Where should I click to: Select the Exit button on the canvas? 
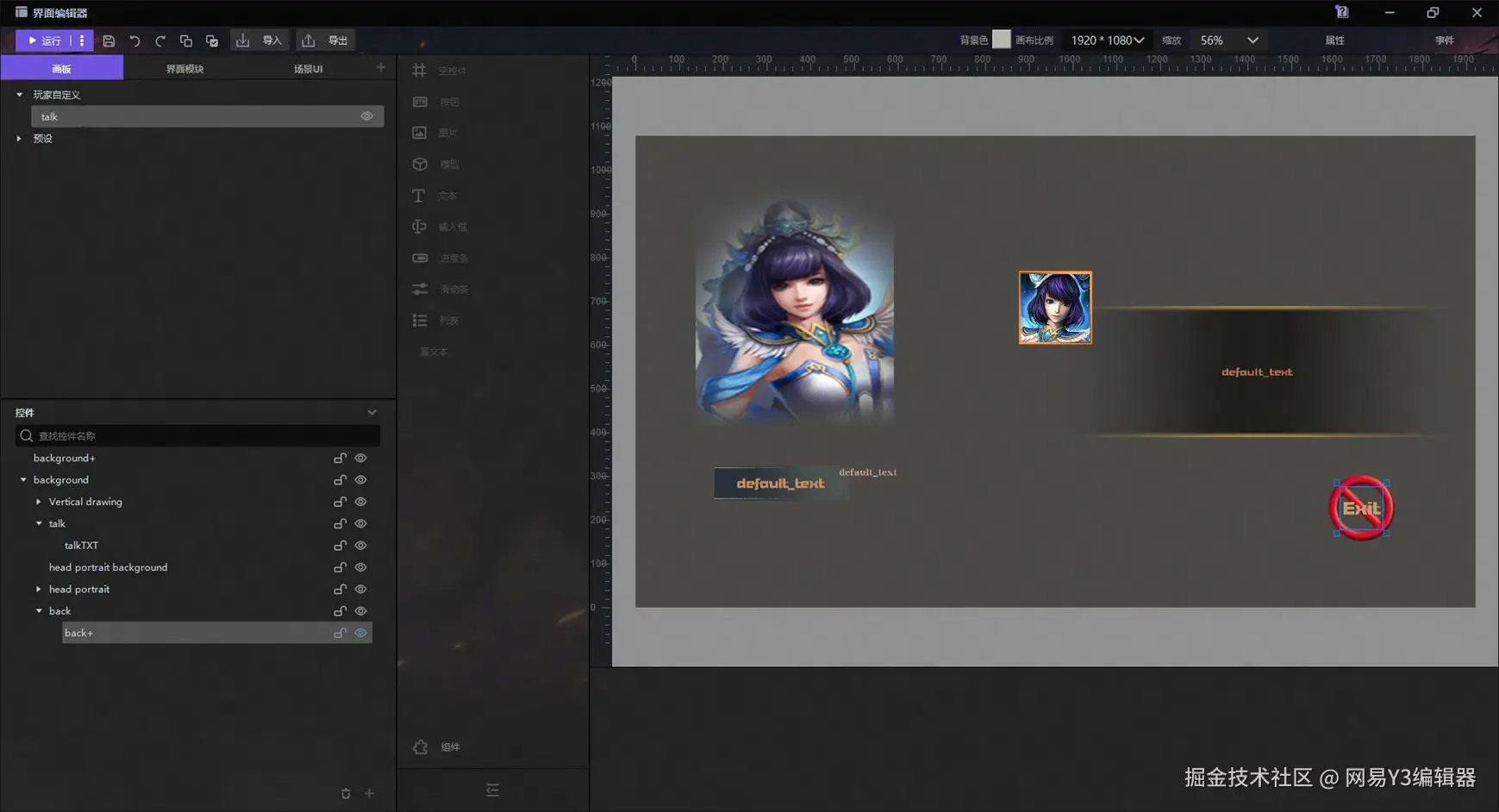[x=1361, y=509]
